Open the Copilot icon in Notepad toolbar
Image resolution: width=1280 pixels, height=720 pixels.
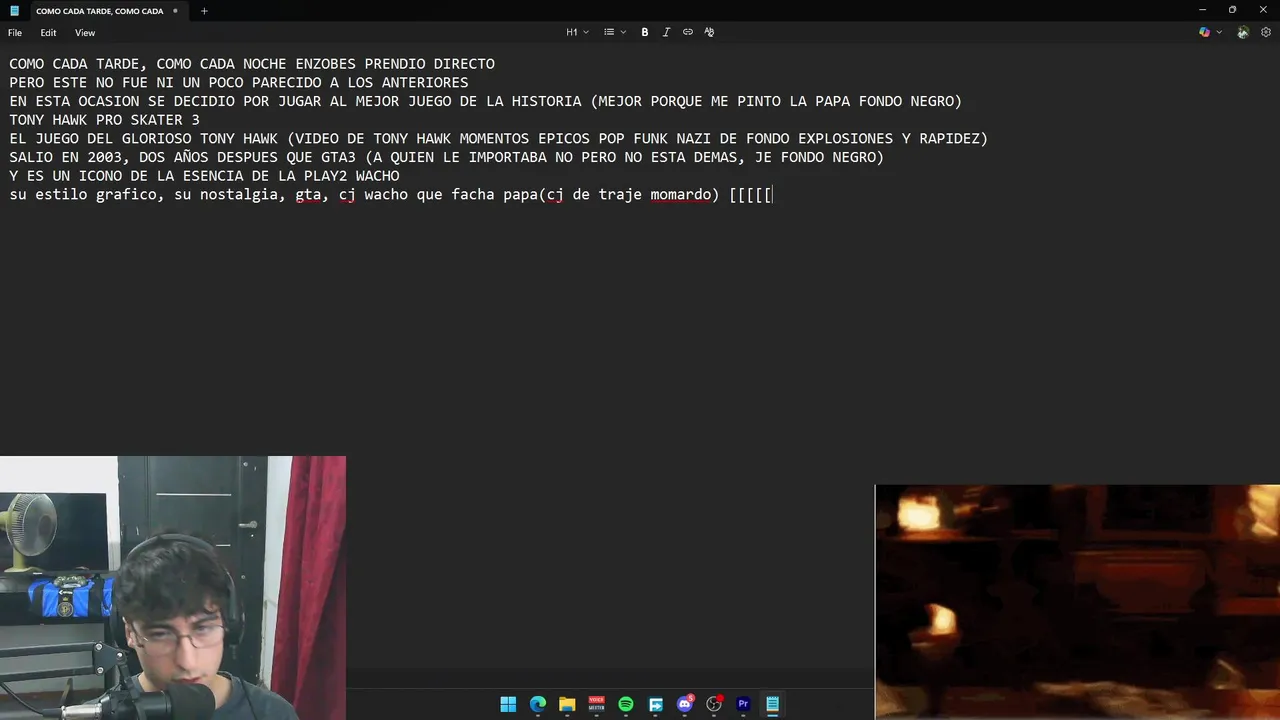pos(1205,32)
